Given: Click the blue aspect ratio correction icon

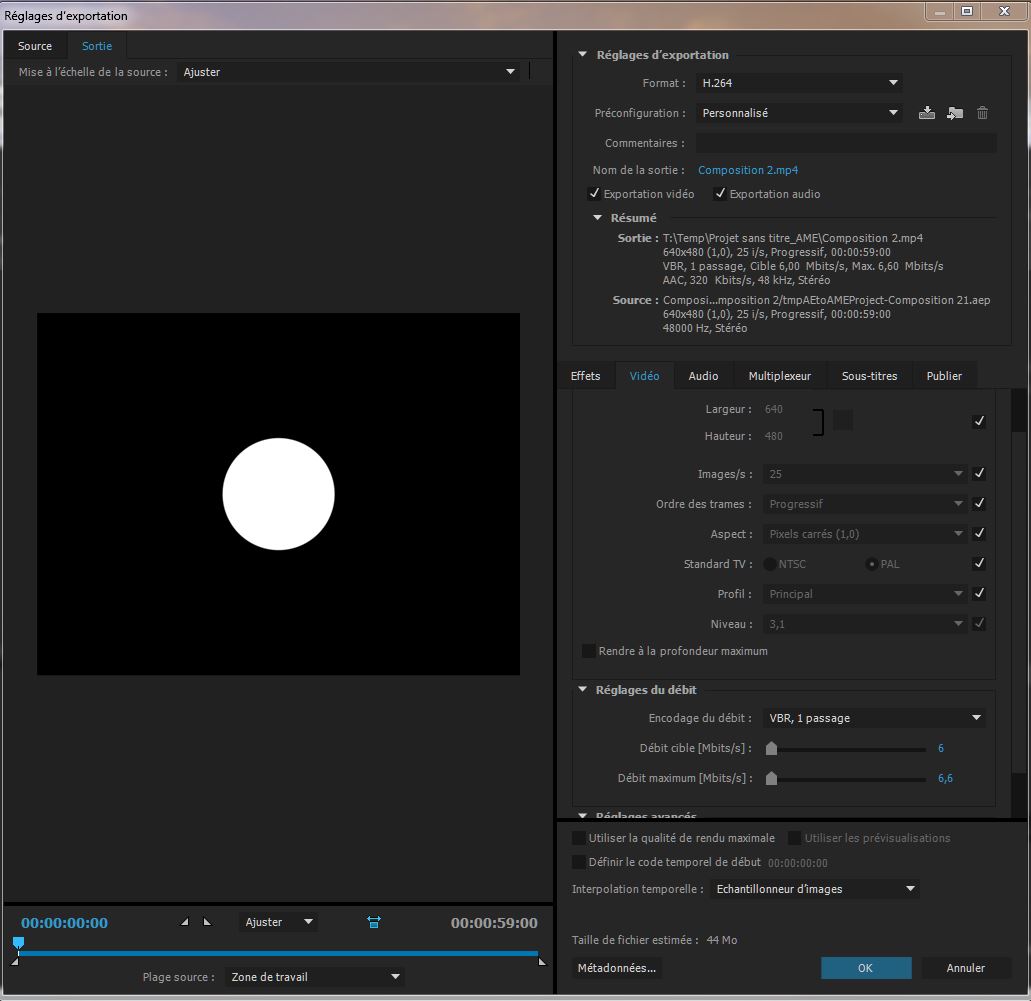Looking at the screenshot, I should click(374, 922).
